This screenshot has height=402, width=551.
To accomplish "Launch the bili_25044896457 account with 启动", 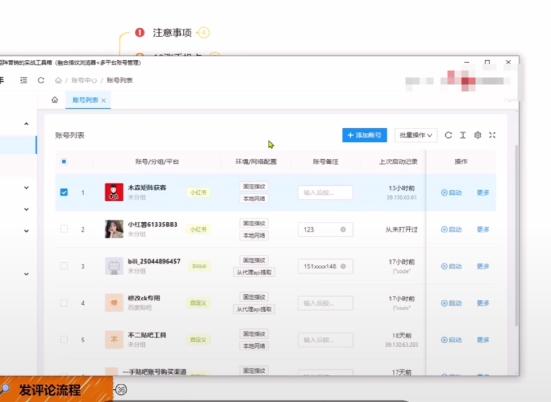I will 451,266.
